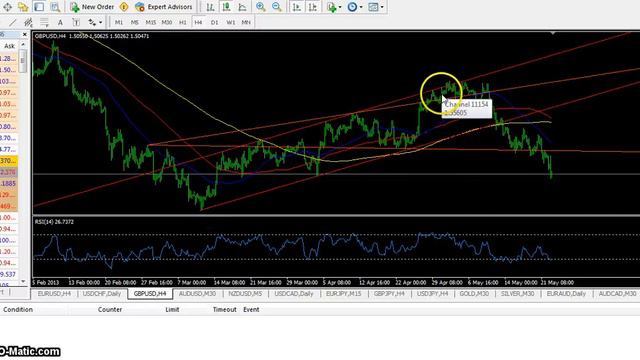Viewport: 640px width, 360px height.
Task: Open the Templates dropdown arrow
Action: point(382,7)
